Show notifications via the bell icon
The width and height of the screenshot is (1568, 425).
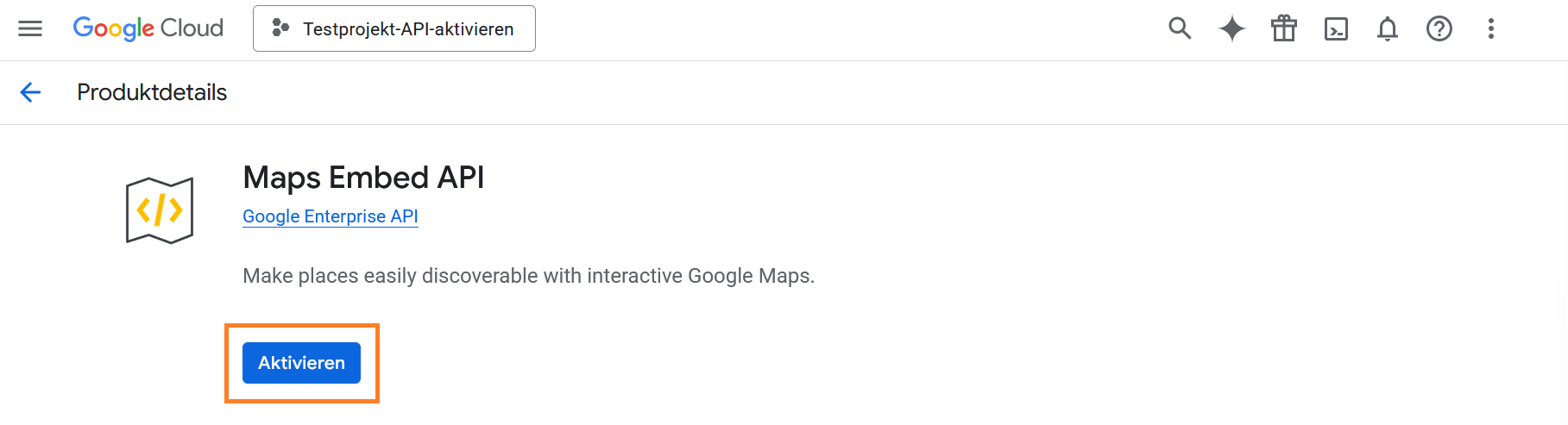[1388, 28]
